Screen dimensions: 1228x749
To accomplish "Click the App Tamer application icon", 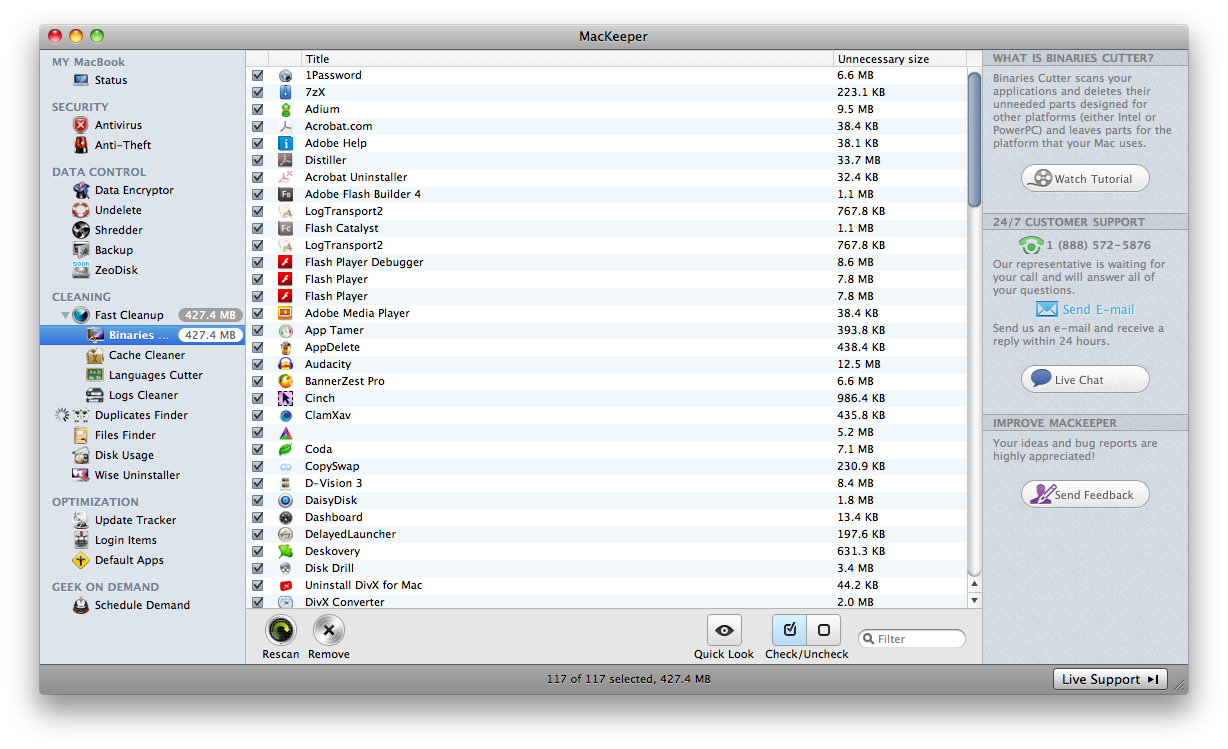I will point(285,330).
